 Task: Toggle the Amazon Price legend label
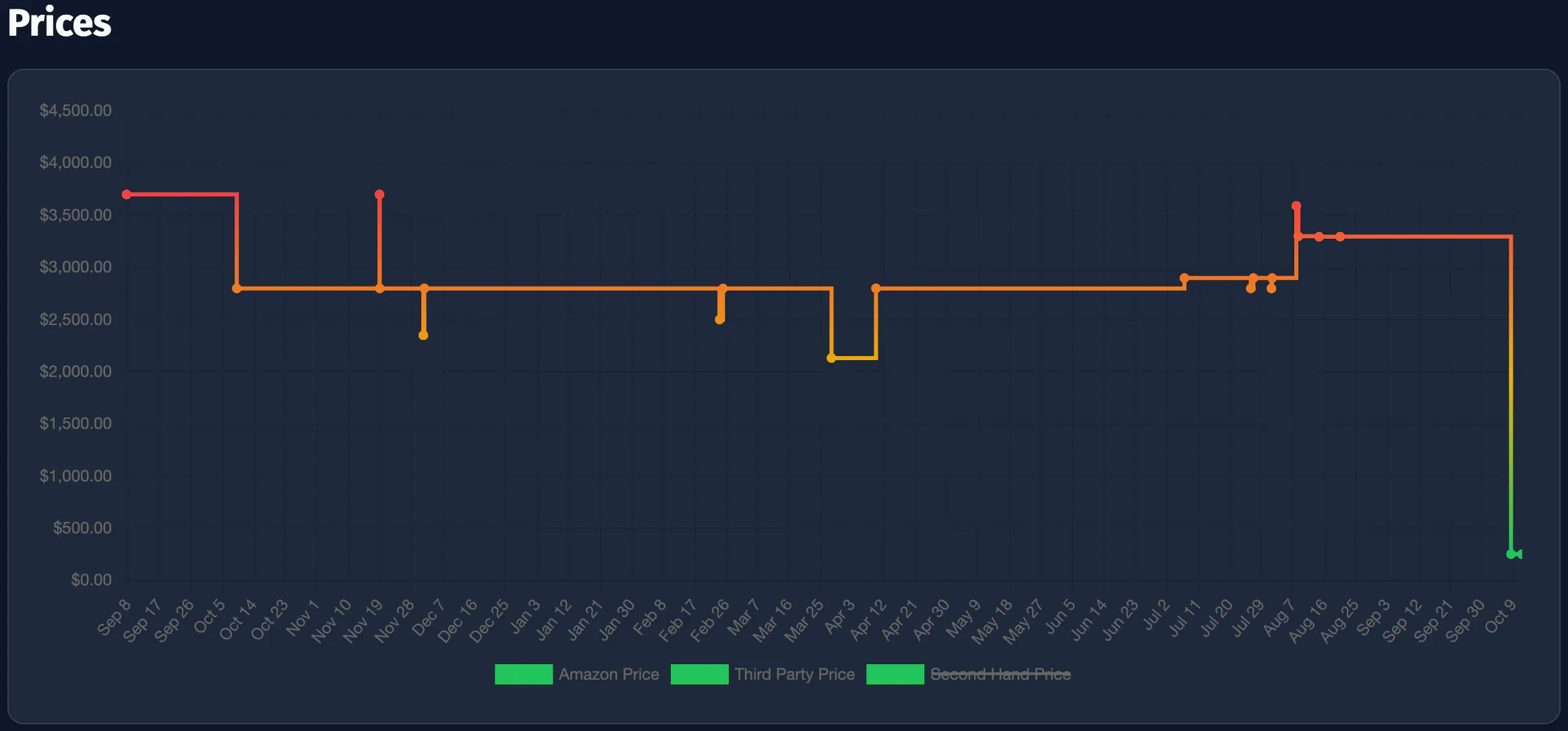pyautogui.click(x=609, y=674)
